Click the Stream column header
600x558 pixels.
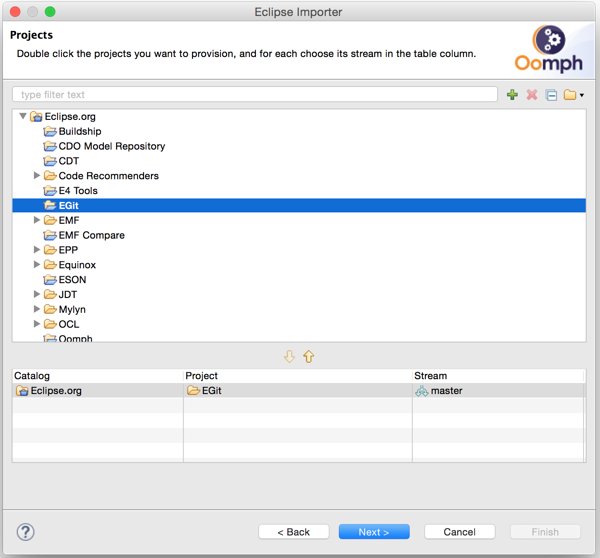(430, 376)
